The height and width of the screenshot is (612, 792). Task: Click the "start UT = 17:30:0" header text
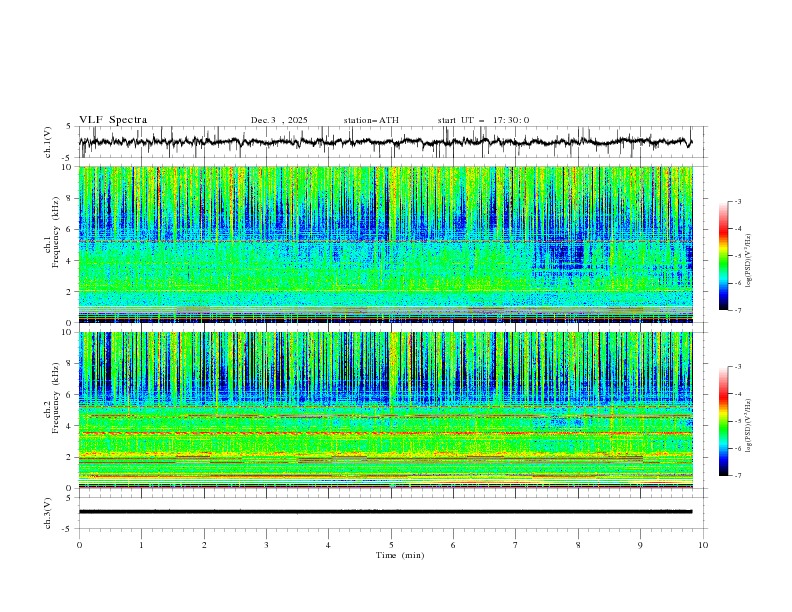coord(483,120)
